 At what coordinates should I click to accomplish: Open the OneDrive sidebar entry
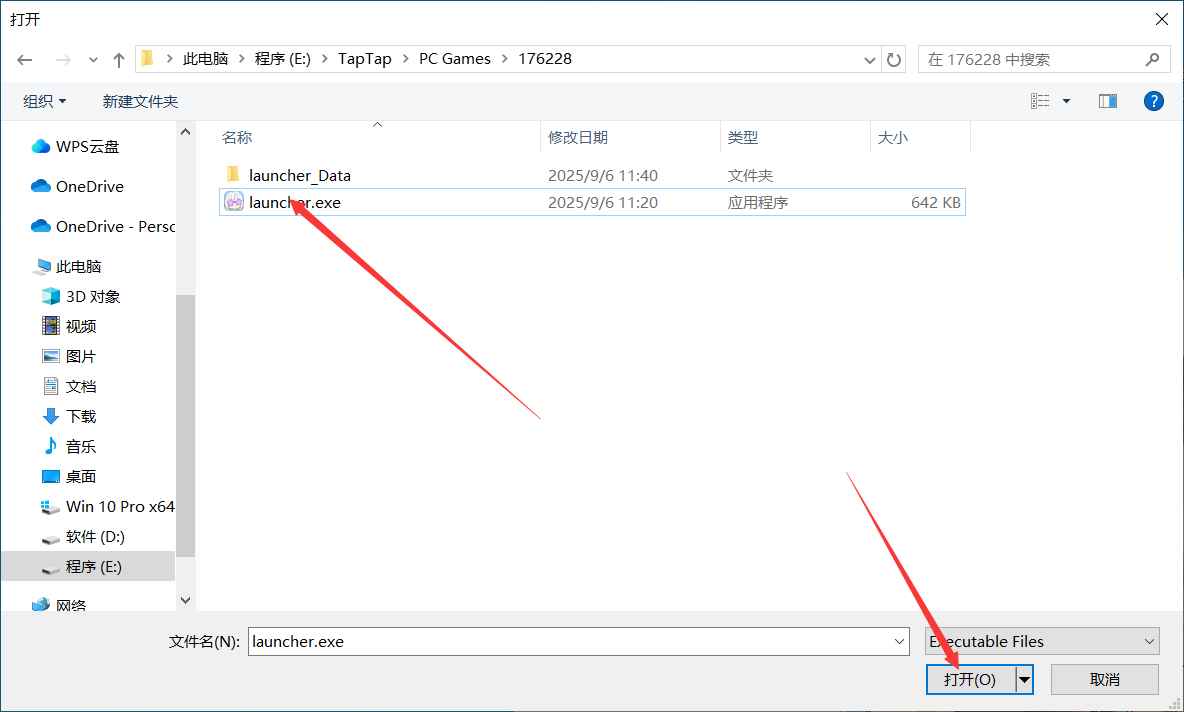click(x=85, y=186)
